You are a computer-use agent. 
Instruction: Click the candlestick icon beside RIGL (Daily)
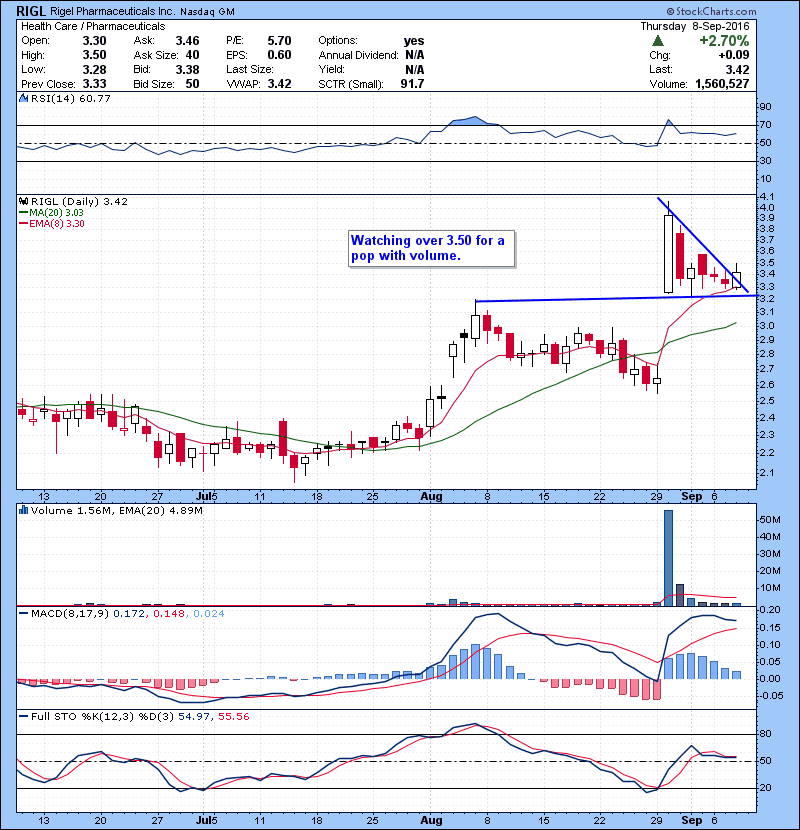coord(23,201)
